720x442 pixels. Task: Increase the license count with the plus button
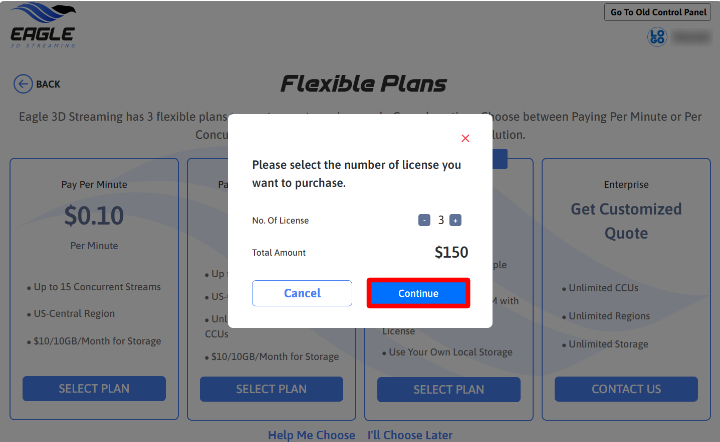pos(456,220)
